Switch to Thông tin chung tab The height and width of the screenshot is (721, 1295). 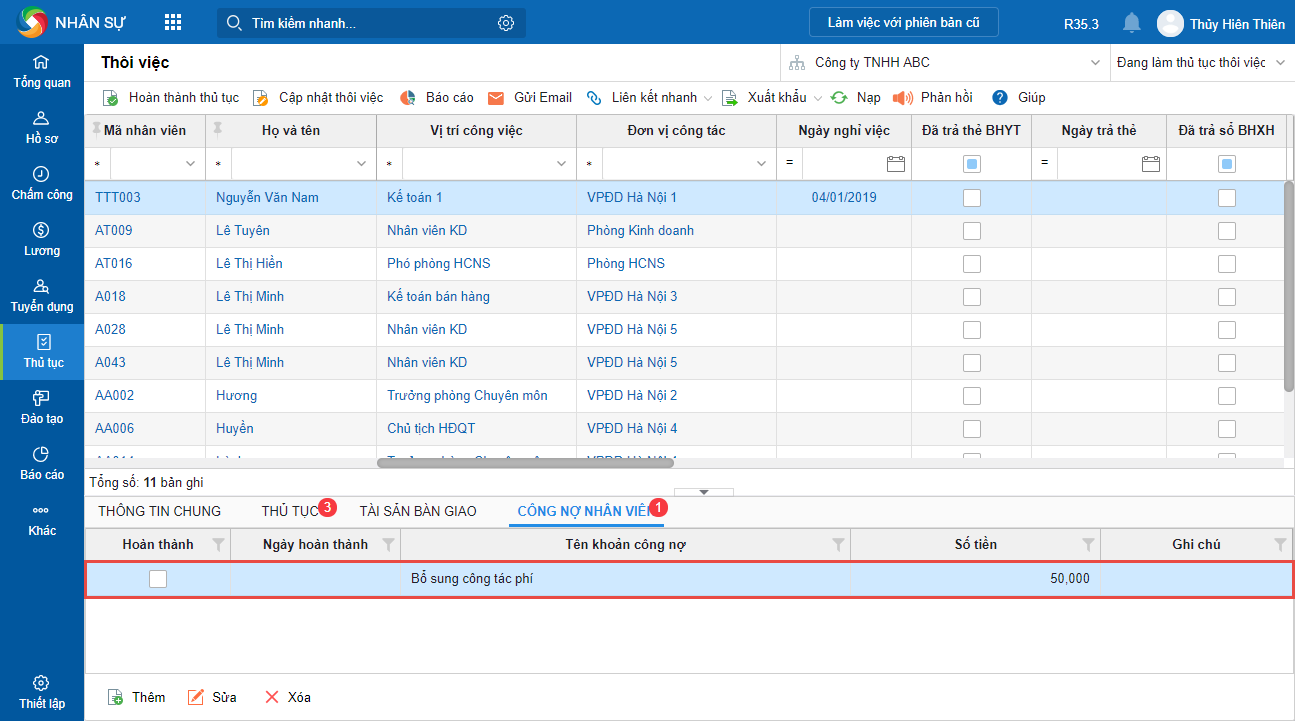click(159, 511)
